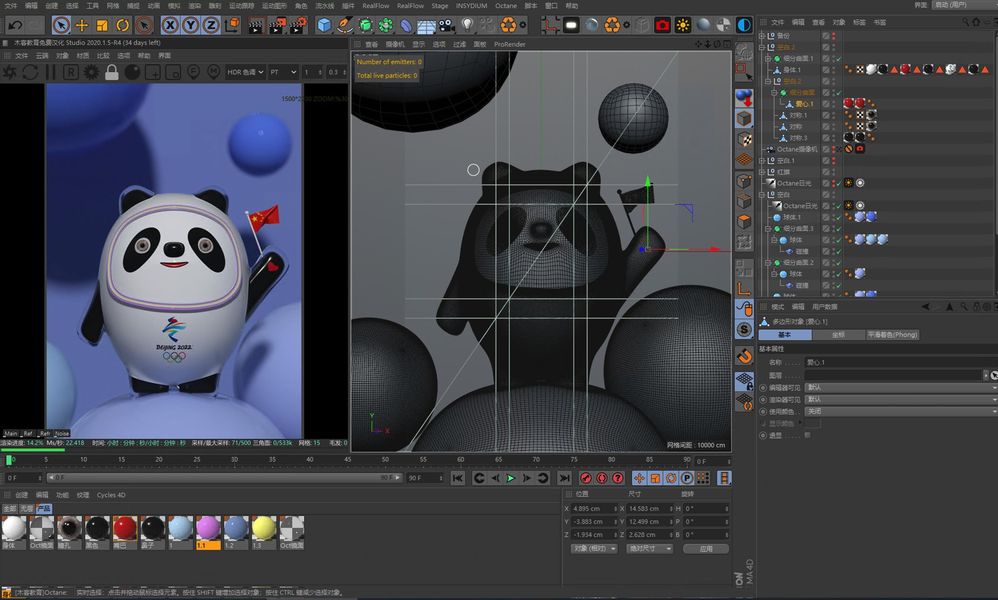Screen dimensions: 998x600
Task: Pause the Octane live viewer render
Action: pos(50,72)
